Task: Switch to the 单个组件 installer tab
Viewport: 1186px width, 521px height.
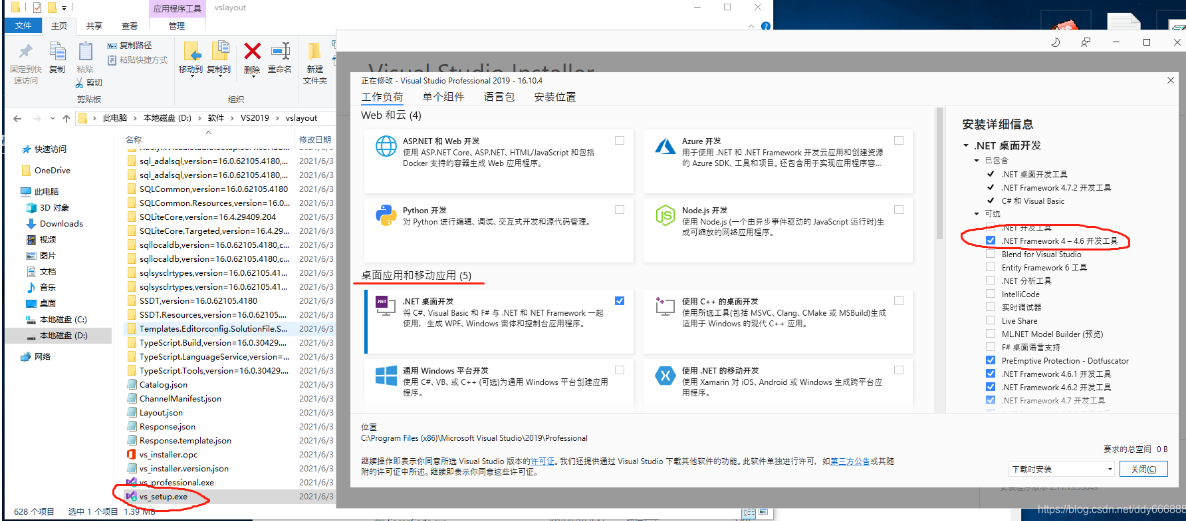Action: click(443, 97)
